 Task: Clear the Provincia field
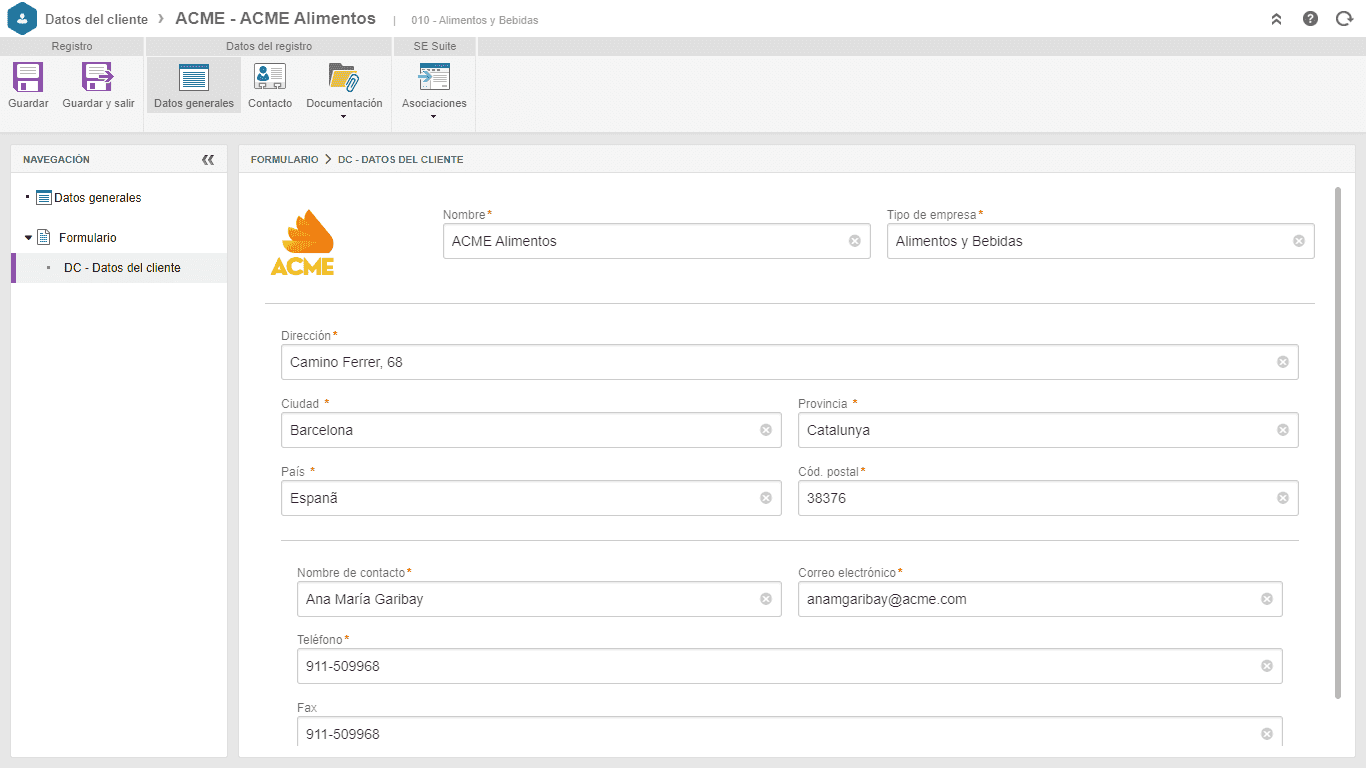point(1283,430)
